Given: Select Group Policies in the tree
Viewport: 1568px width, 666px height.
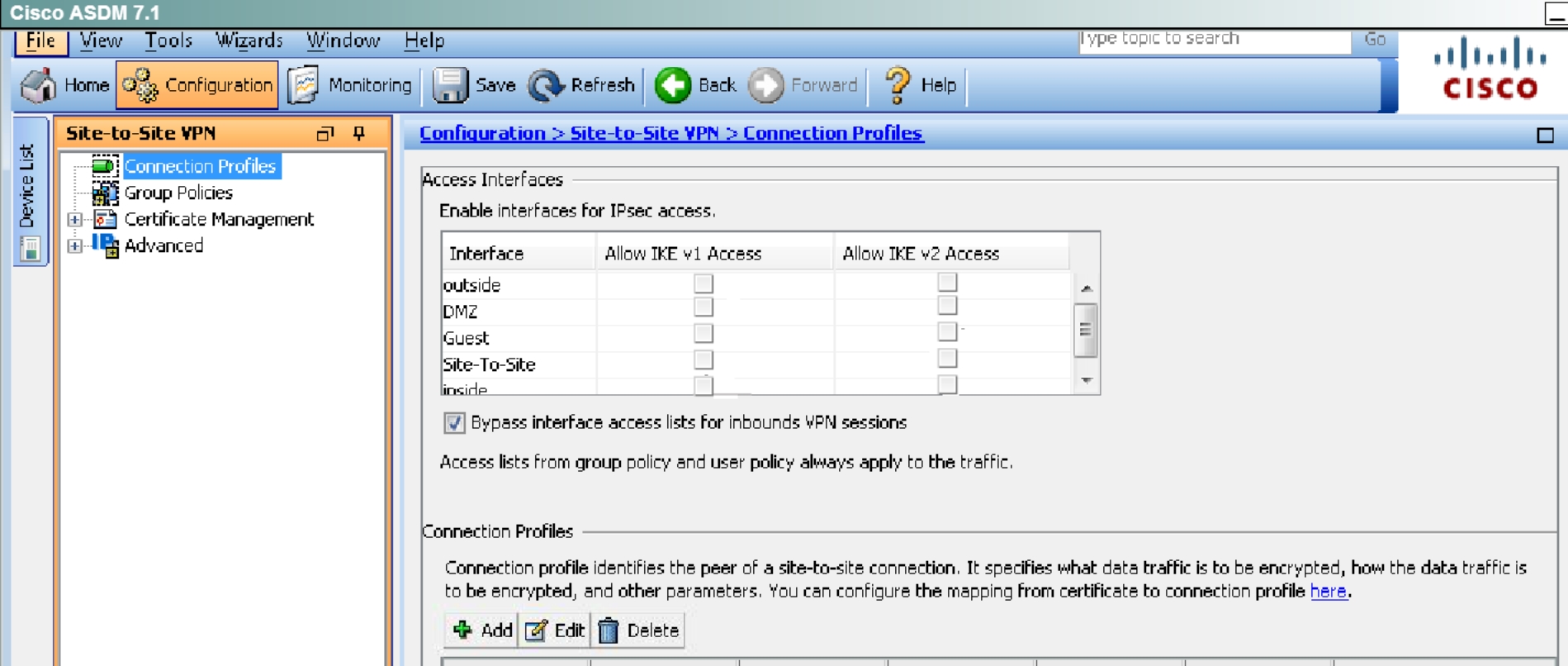Looking at the screenshot, I should (x=178, y=193).
